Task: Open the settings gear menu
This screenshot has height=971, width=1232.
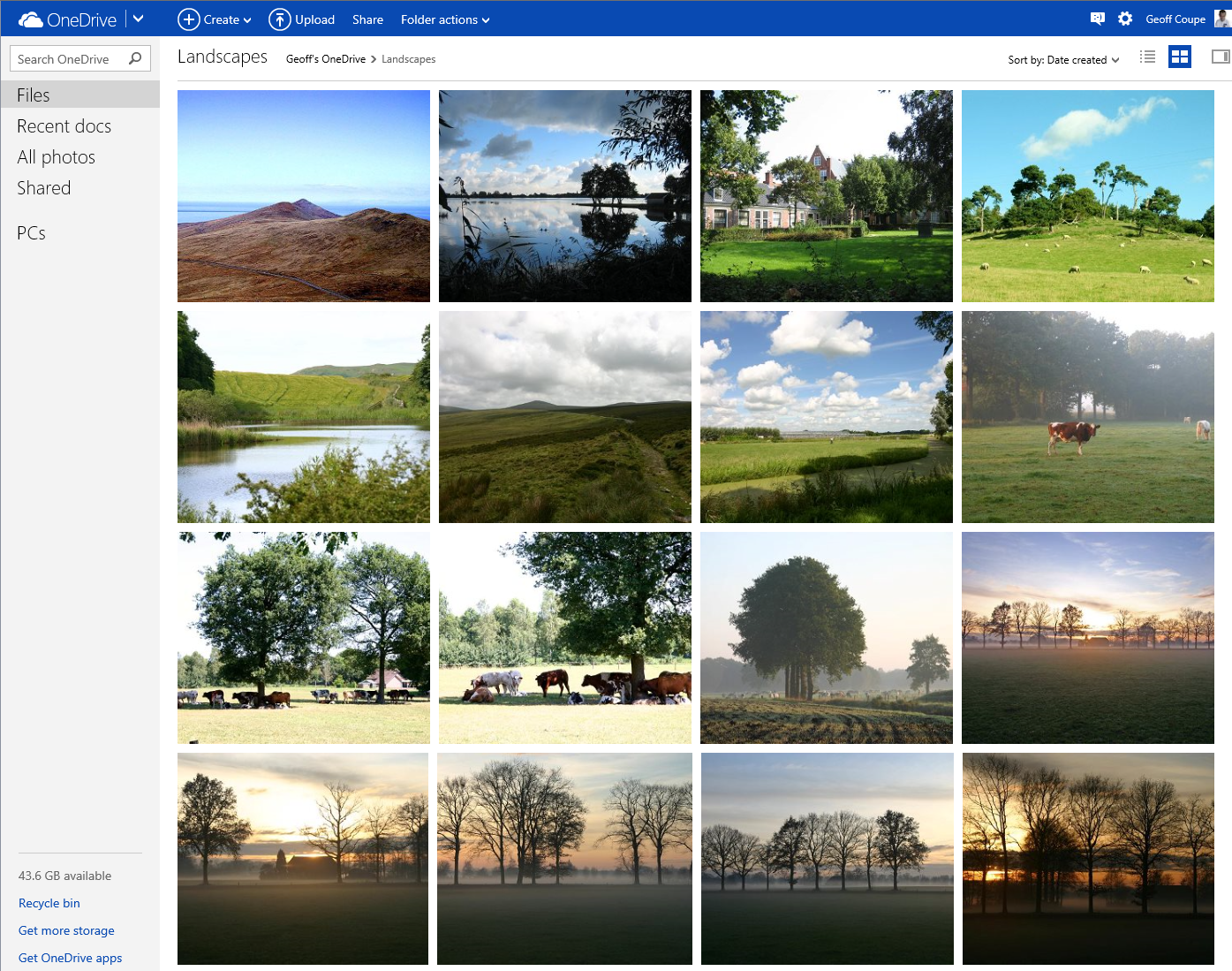Action: pyautogui.click(x=1124, y=19)
